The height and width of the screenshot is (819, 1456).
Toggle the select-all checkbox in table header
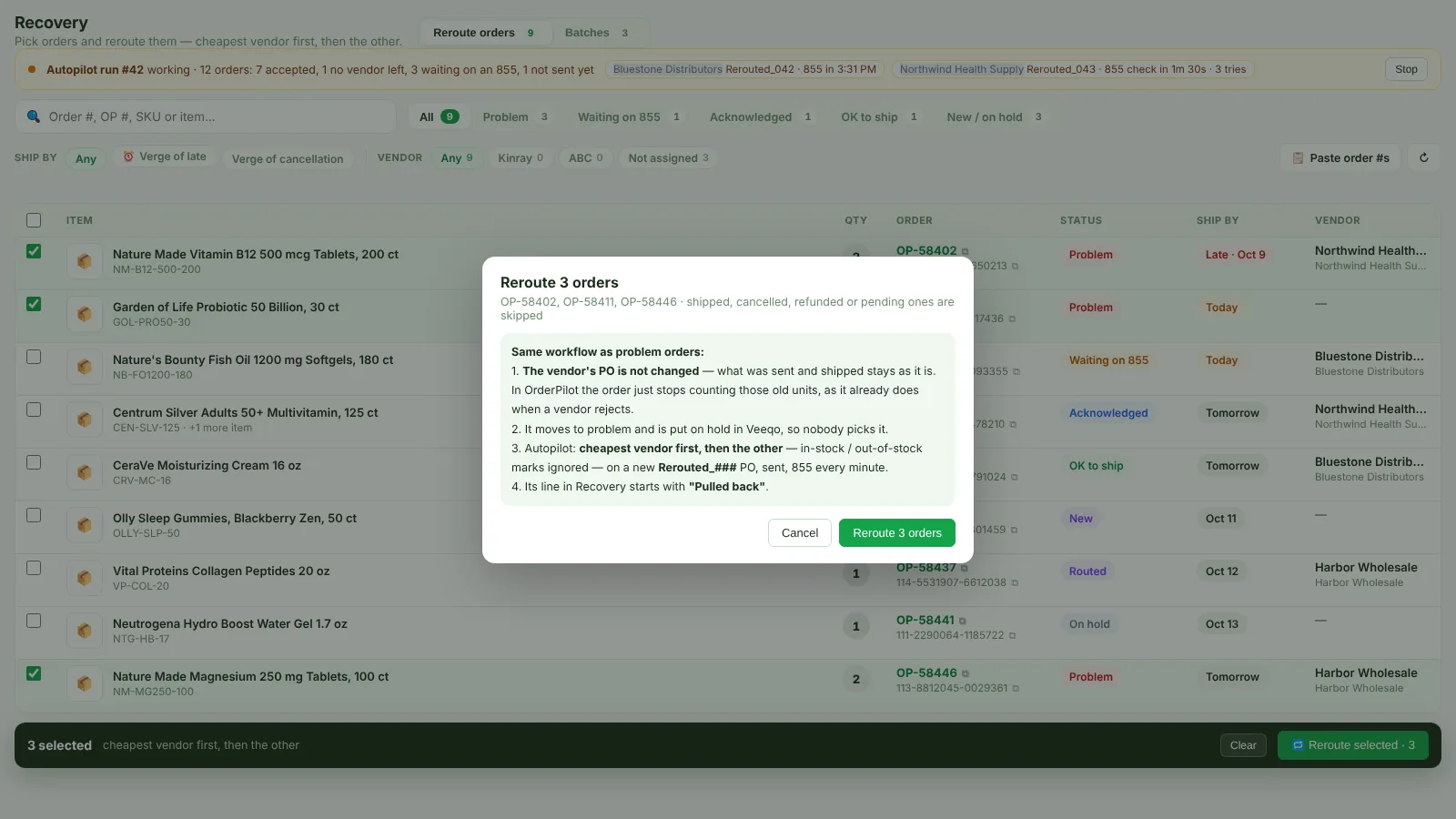(x=34, y=220)
